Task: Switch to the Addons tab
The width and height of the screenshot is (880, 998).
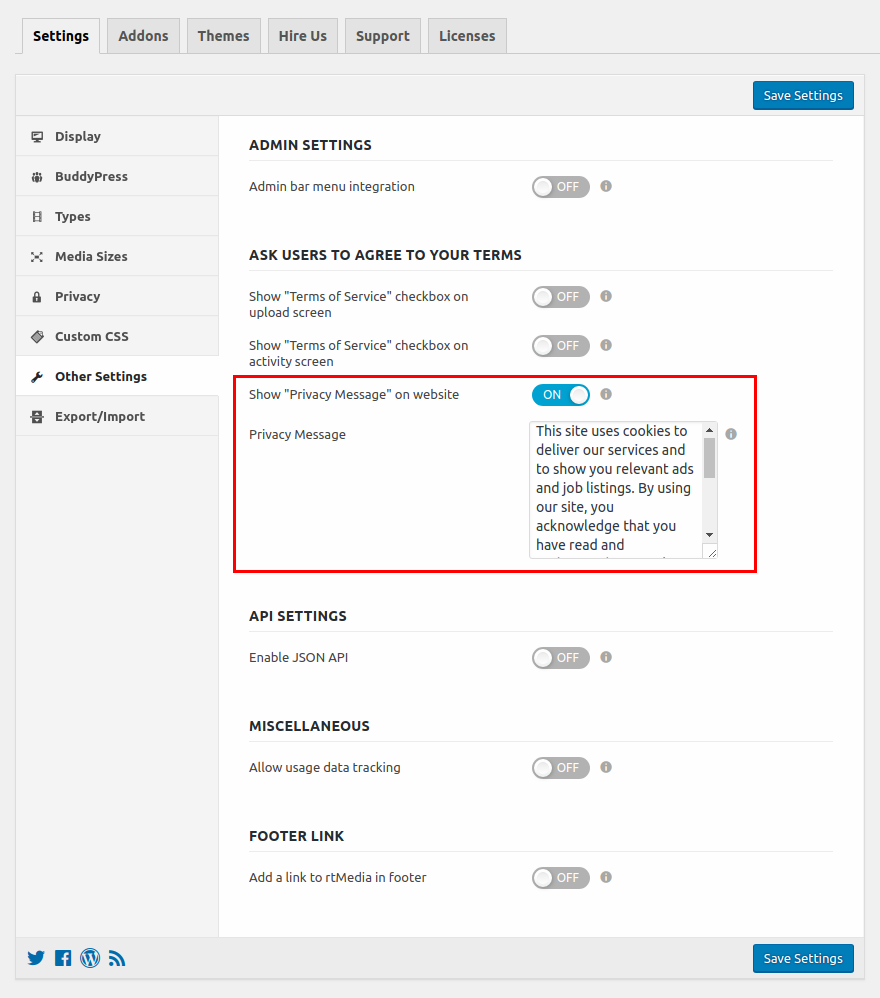Action: coord(142,35)
